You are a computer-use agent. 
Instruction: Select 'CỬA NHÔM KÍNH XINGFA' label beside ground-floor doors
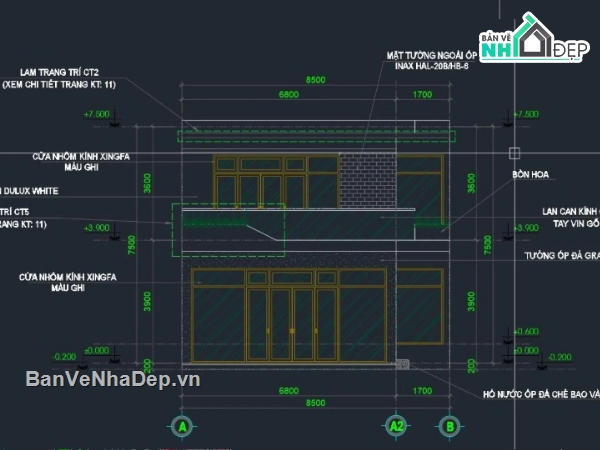[x=68, y=277]
